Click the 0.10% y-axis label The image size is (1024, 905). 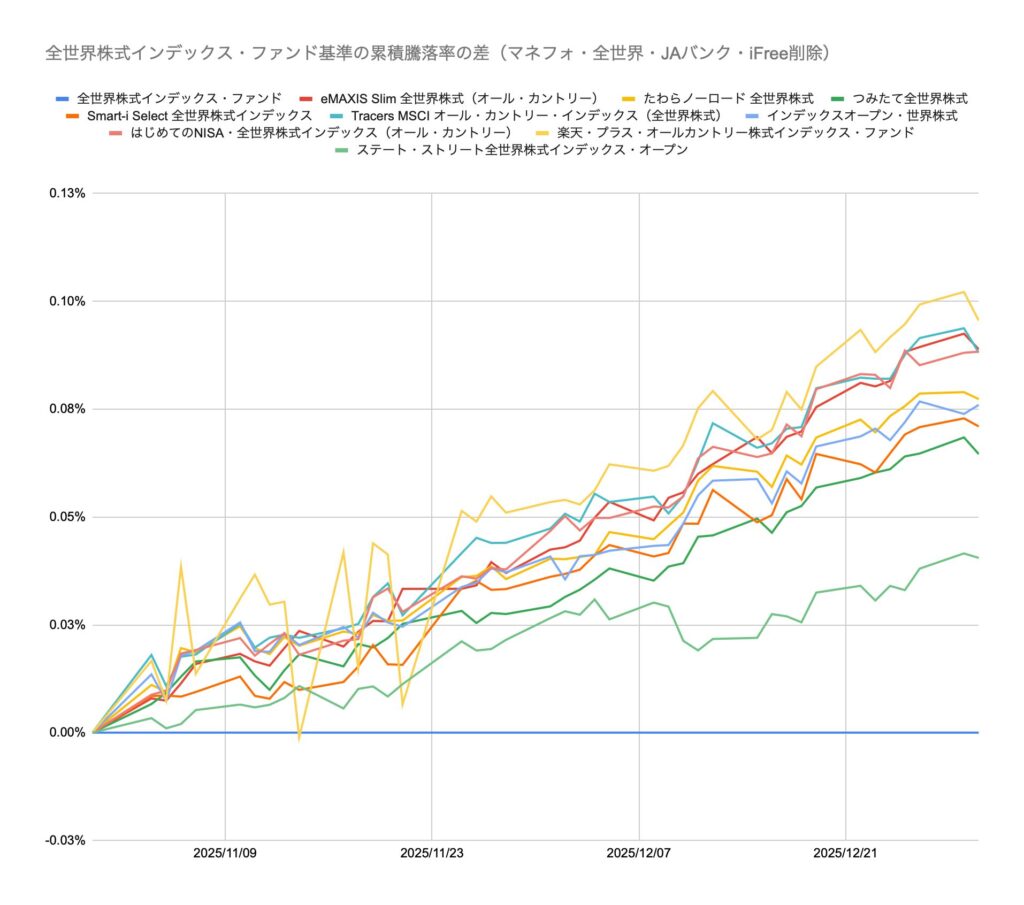(x=64, y=301)
